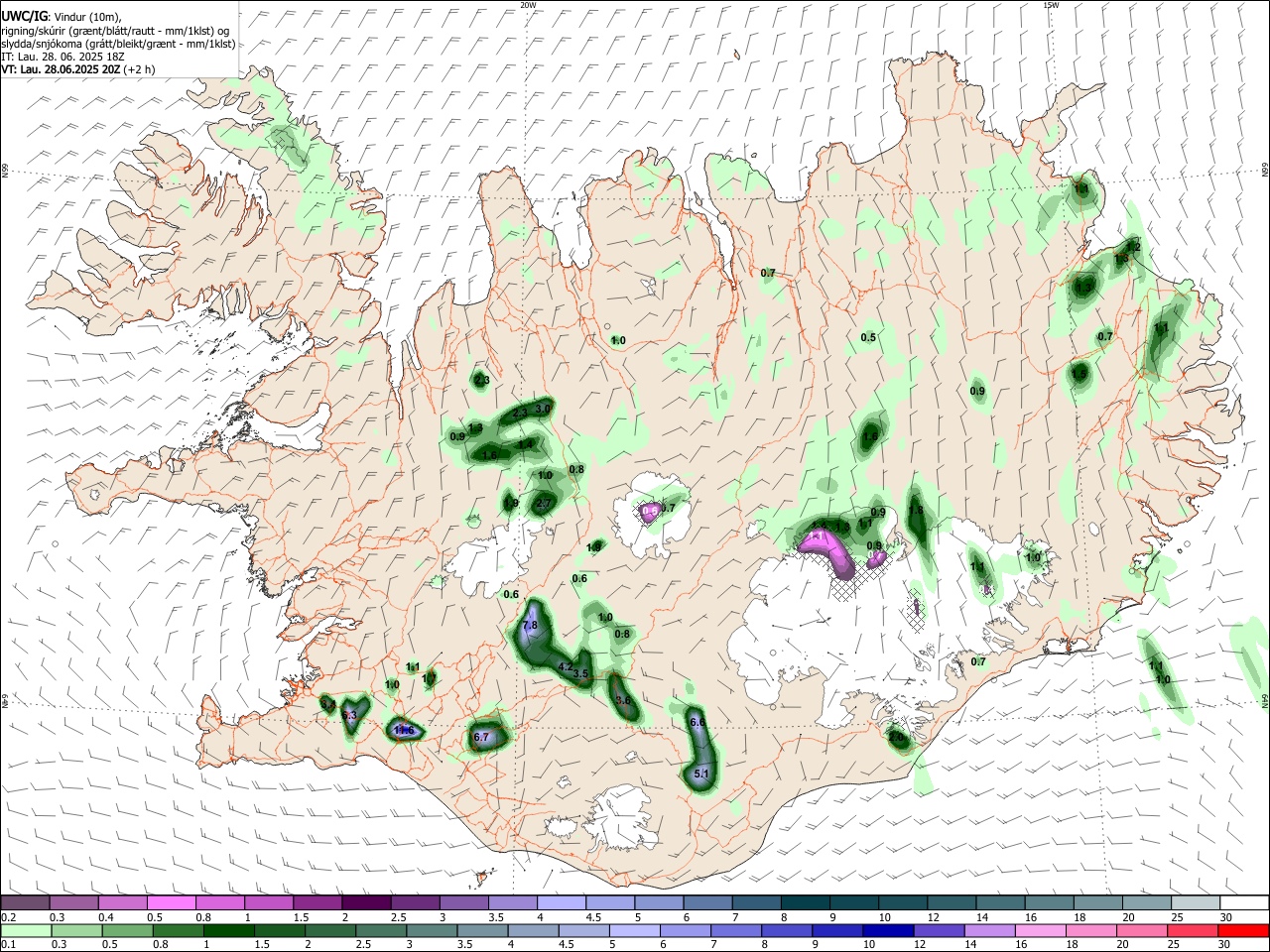Select the first mauve swatch above the 0.2 label
The image size is (1270, 952).
pyautogui.click(x=26, y=902)
